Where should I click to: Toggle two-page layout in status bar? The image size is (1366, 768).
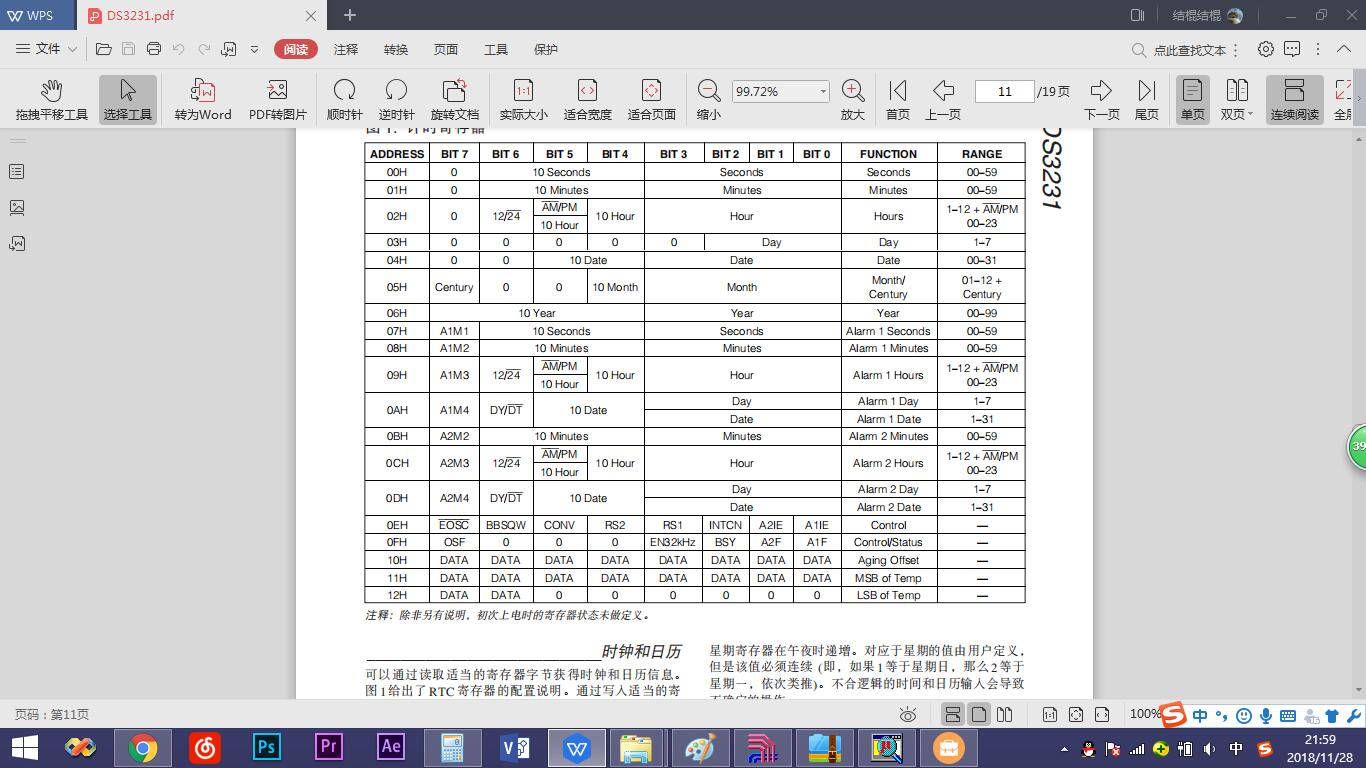point(1005,715)
